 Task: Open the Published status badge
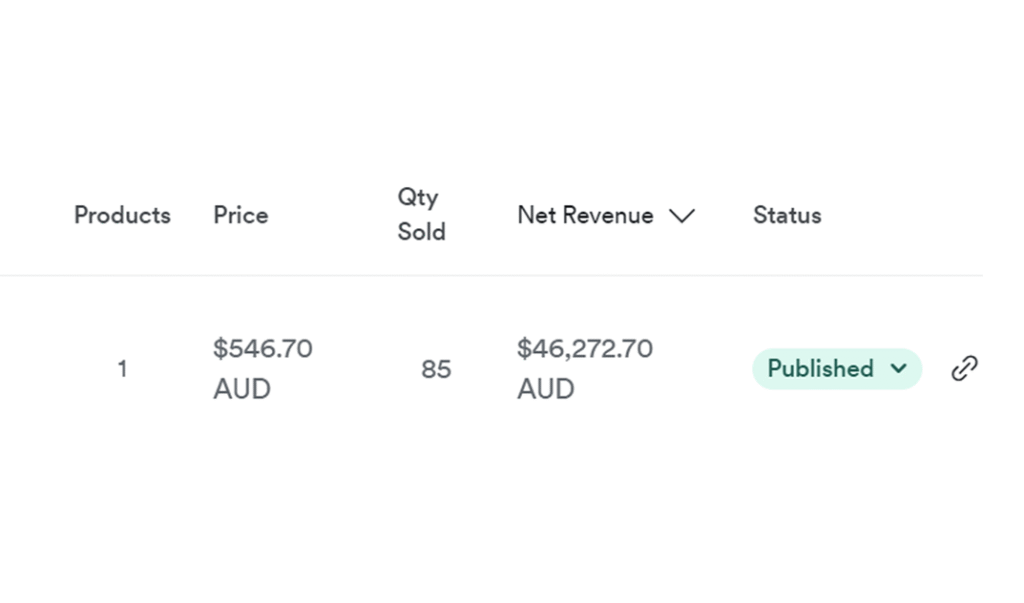click(836, 369)
